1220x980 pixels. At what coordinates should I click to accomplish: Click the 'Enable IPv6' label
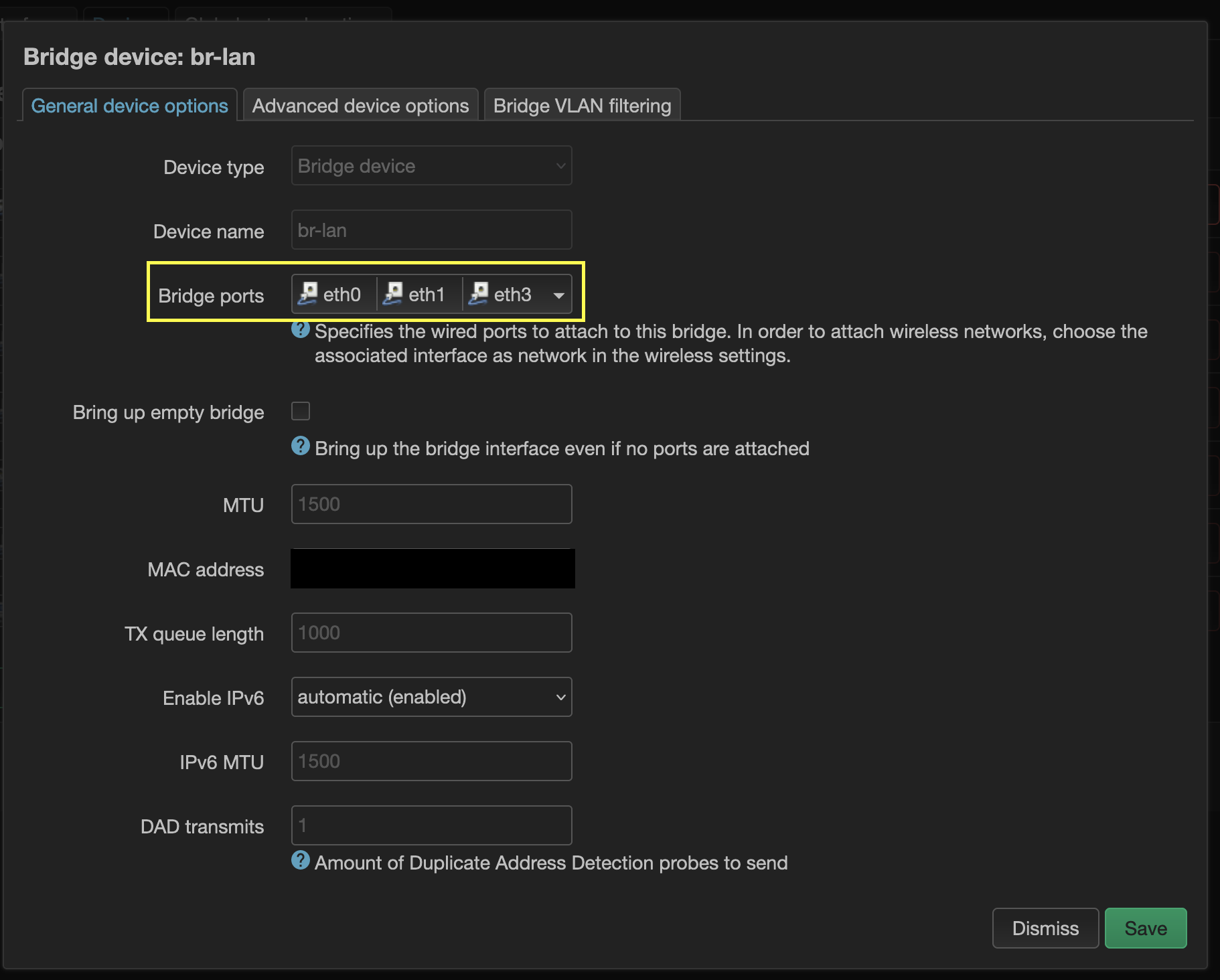pyautogui.click(x=214, y=698)
